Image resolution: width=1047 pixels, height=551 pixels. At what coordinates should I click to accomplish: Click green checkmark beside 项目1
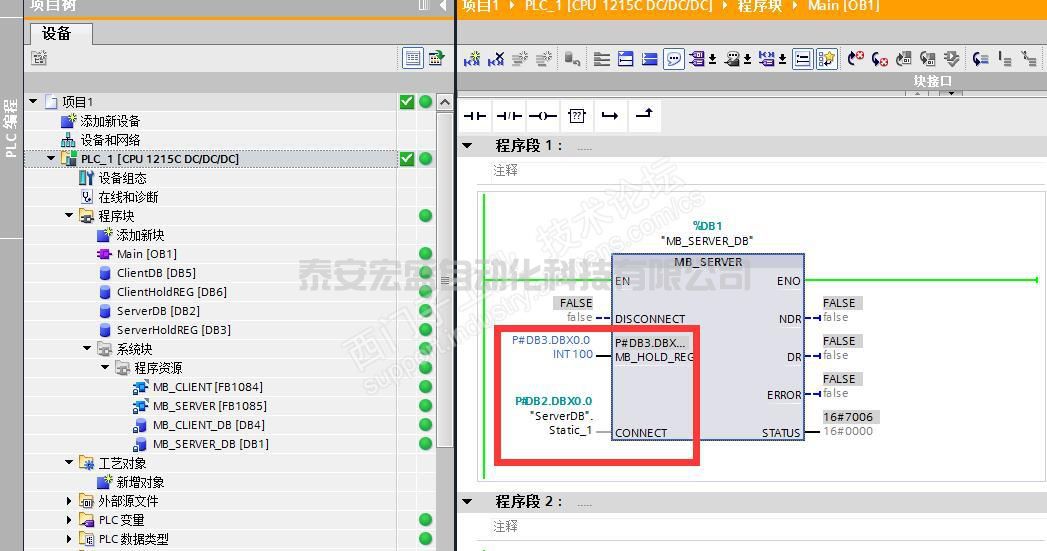click(407, 102)
